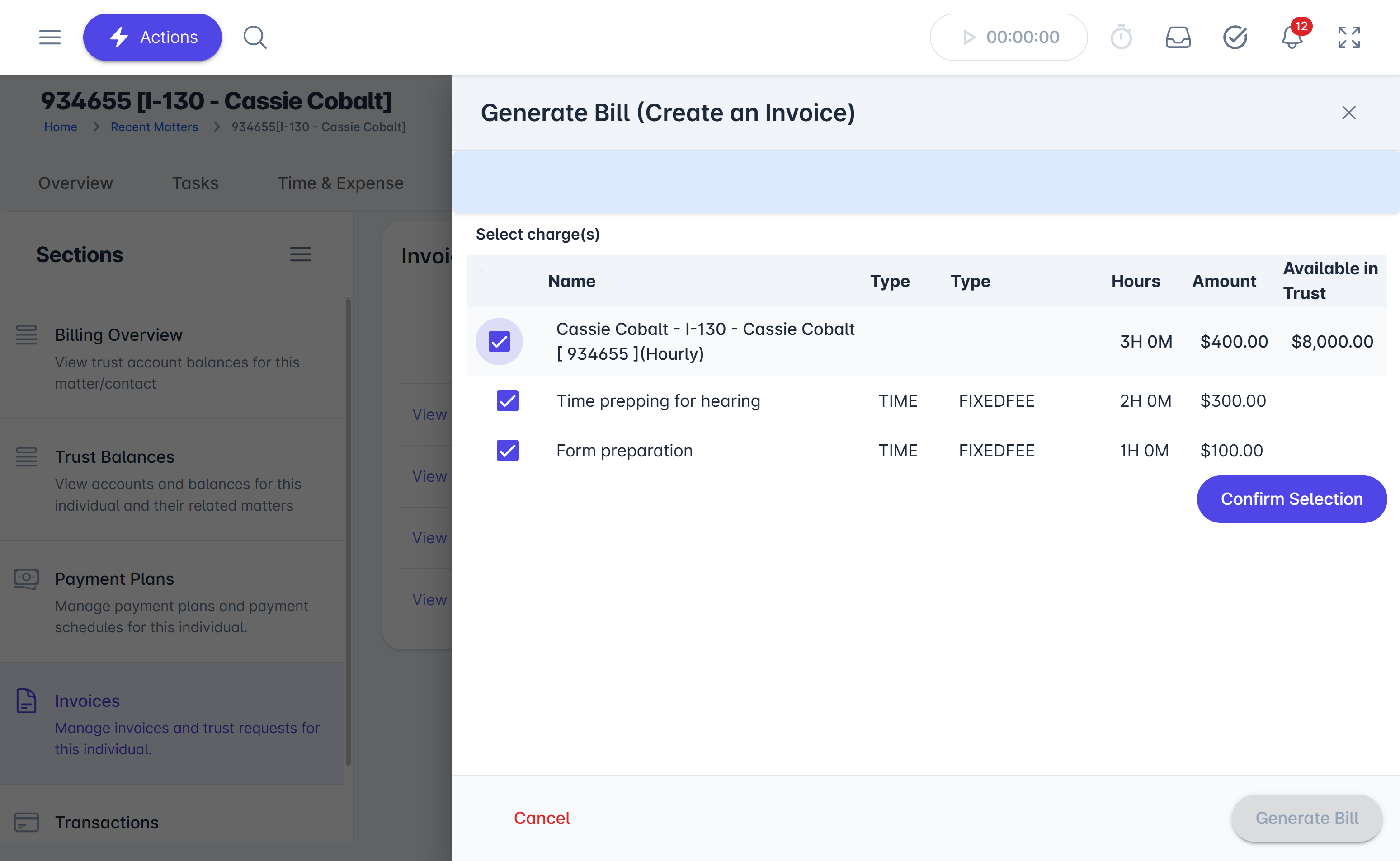Open the search magnifier icon
The width and height of the screenshot is (1400, 861).
pos(255,38)
